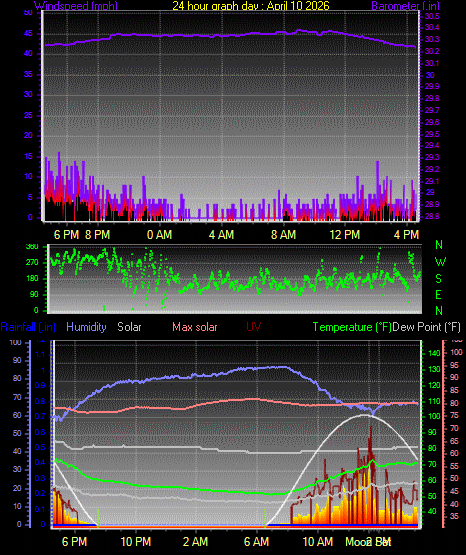The height and width of the screenshot is (555, 466).
Task: Click 30.4 on the Barometer axis
Action: [432, 27]
